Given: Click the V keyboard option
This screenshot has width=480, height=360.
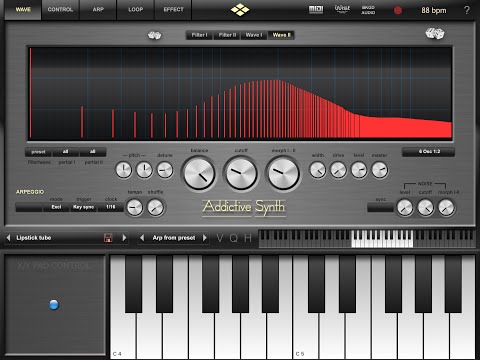Looking at the screenshot, I should (x=220, y=238).
